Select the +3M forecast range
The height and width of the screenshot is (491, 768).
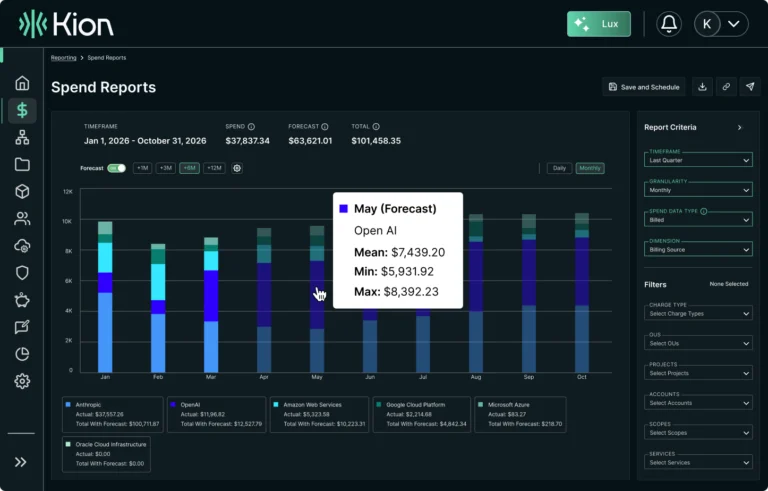pyautogui.click(x=166, y=168)
